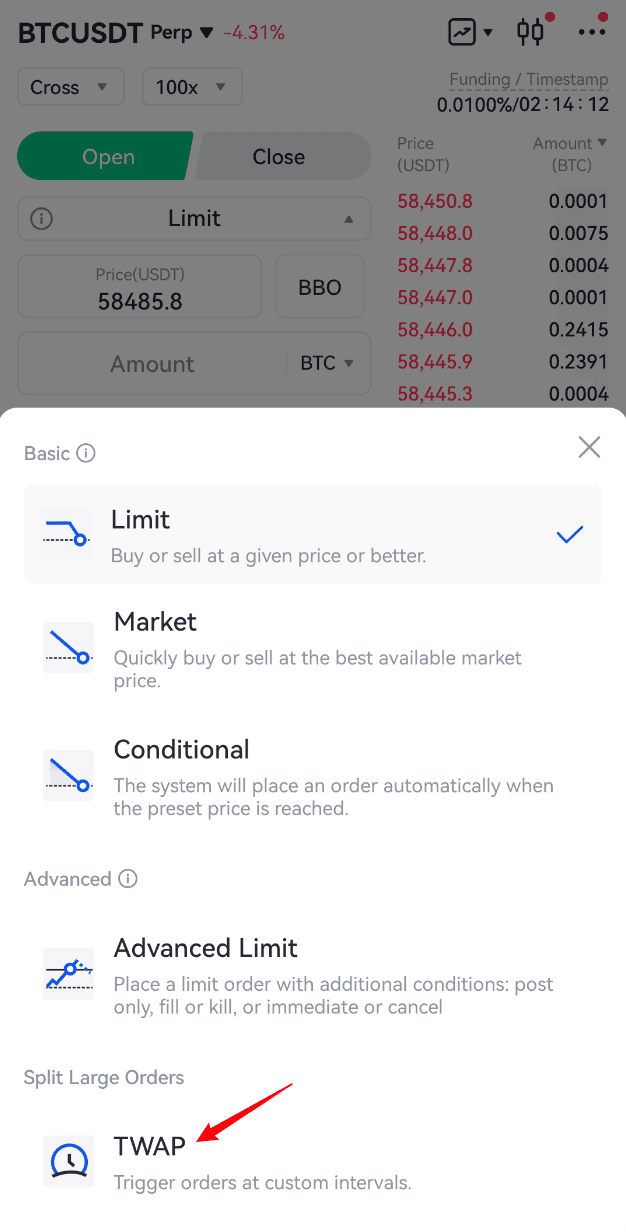The width and height of the screenshot is (626, 1232).
Task: Choose the Market order type
Action: (312, 647)
